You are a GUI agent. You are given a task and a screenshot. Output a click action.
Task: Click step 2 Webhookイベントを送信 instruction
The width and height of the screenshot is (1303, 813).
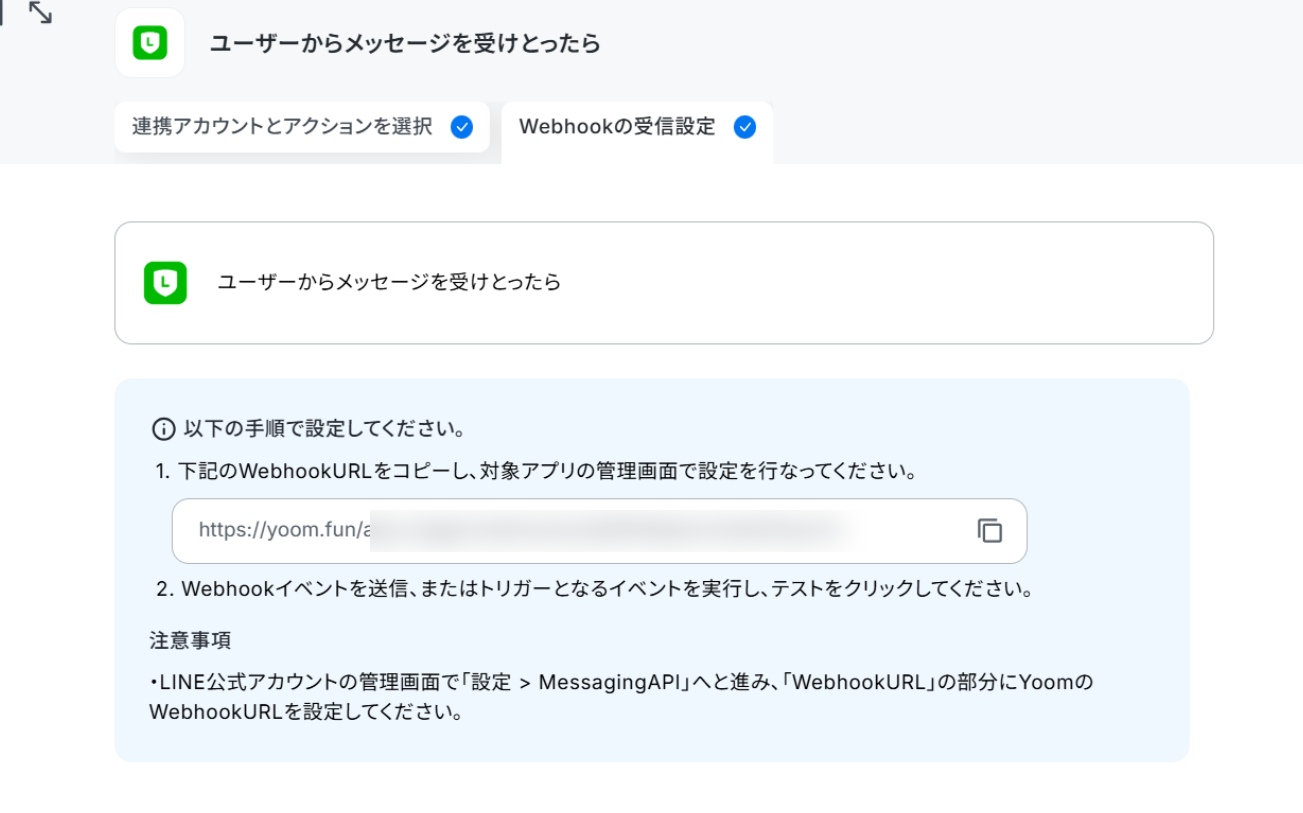[x=594, y=589]
